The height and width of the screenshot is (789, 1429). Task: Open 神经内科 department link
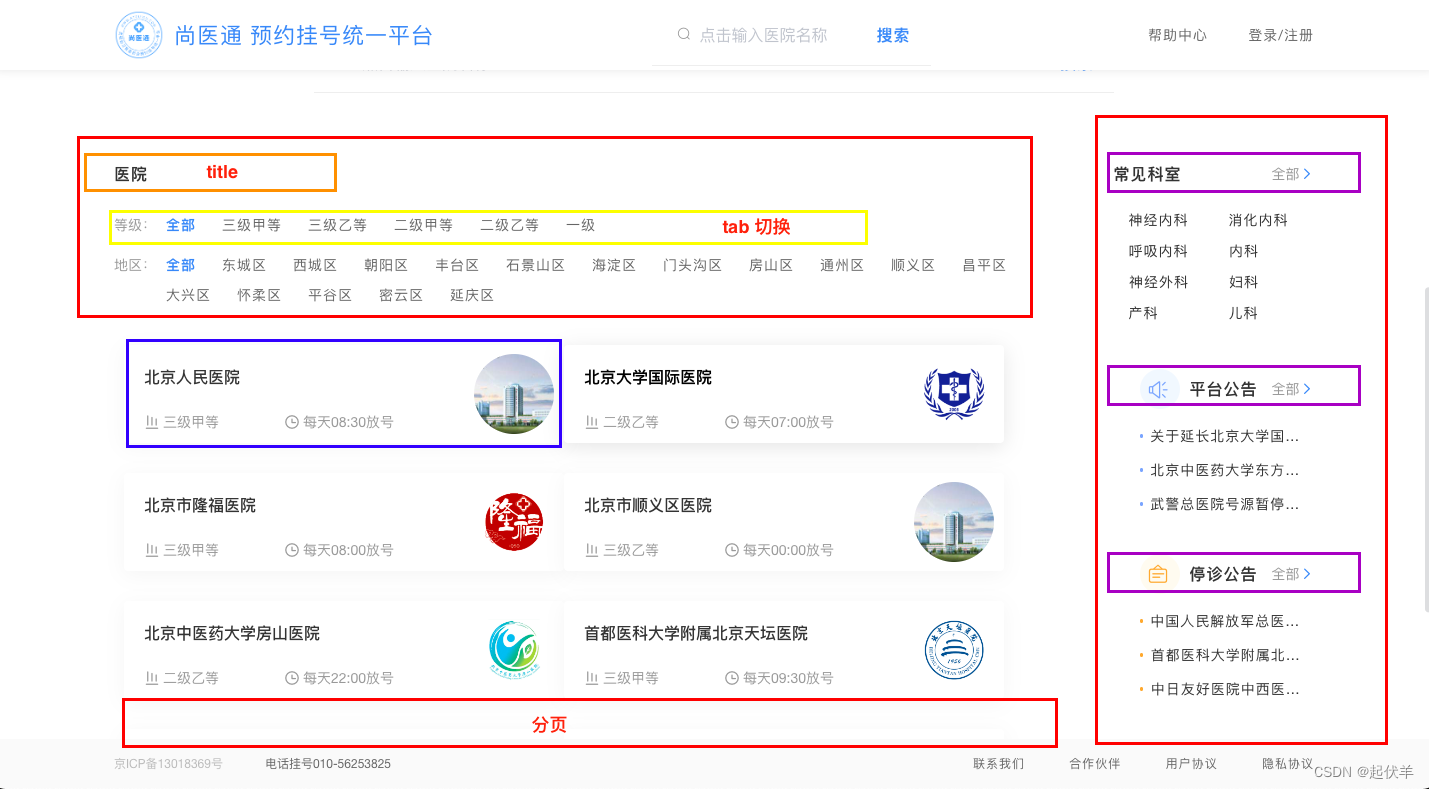click(1158, 220)
